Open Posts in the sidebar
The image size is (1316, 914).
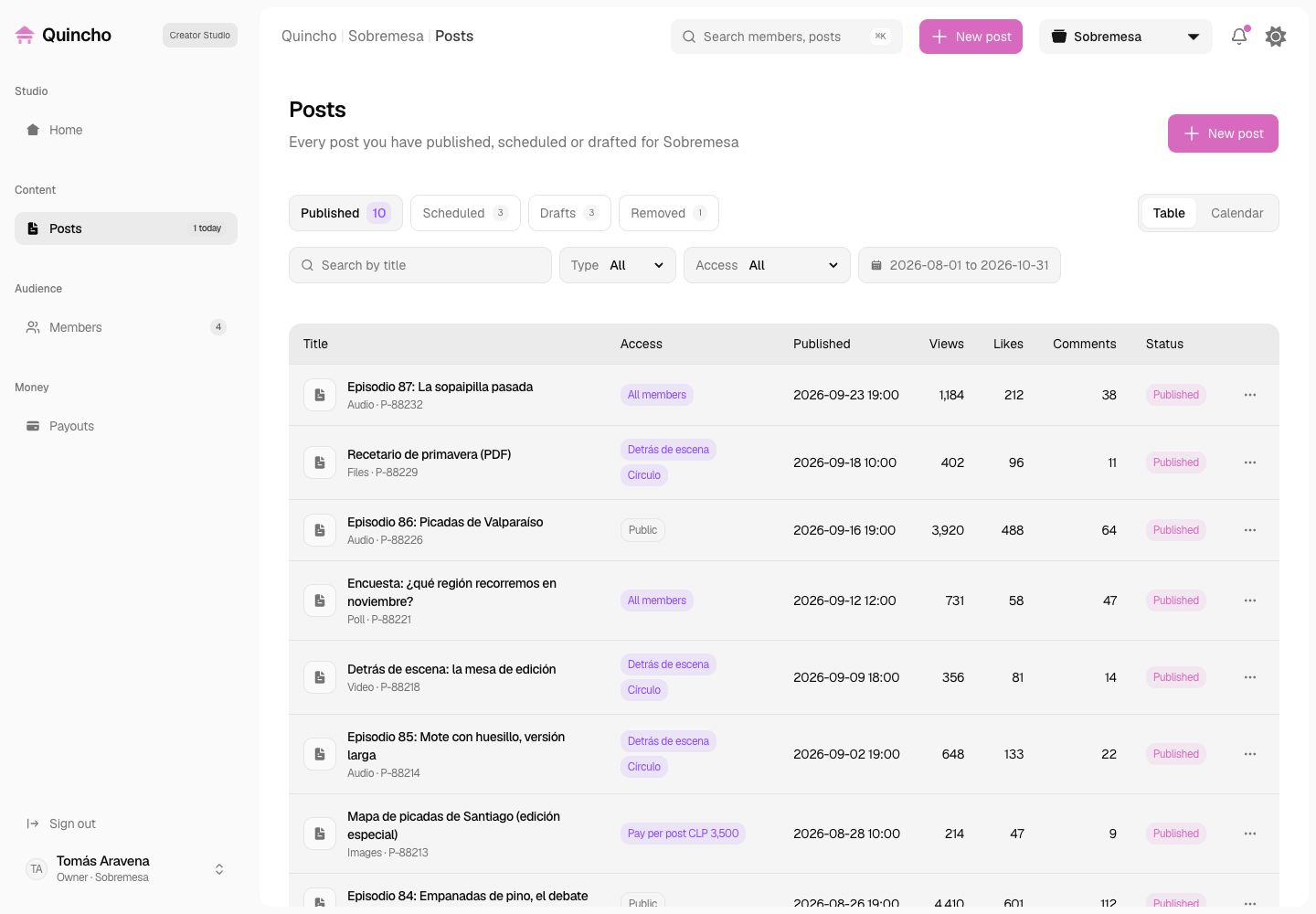coord(126,228)
